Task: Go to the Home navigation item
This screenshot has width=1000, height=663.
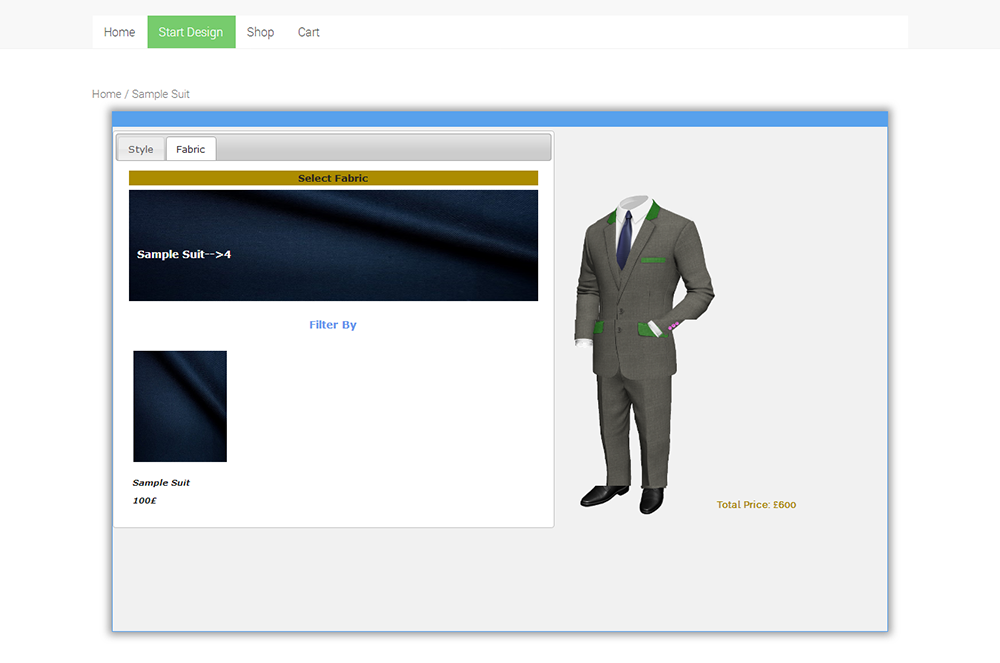Action: point(119,32)
